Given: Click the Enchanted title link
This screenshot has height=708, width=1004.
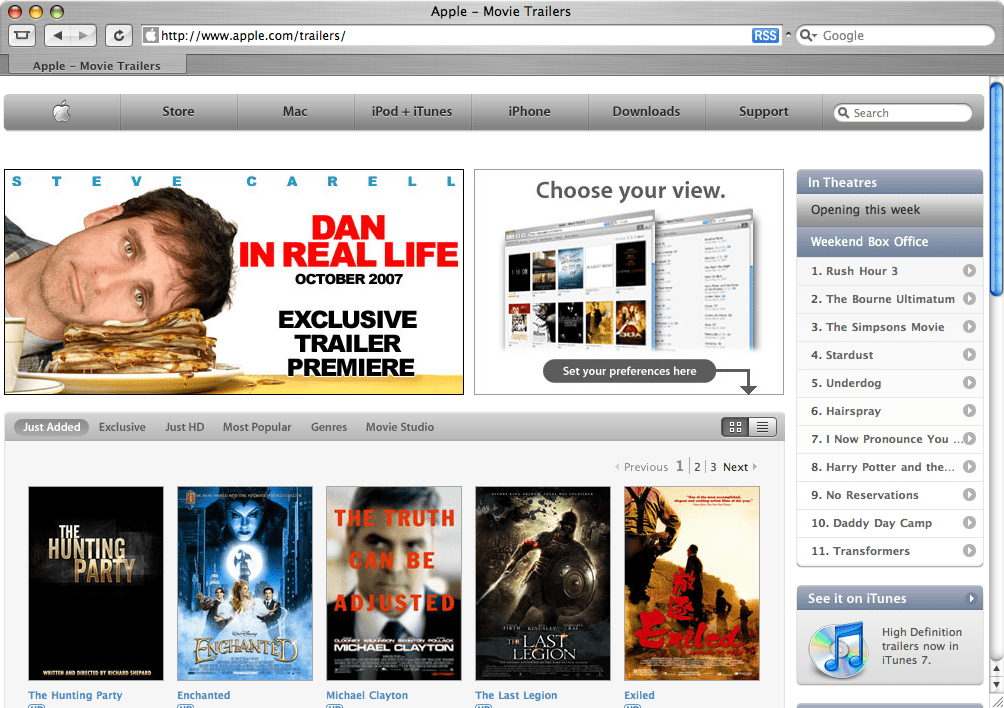Looking at the screenshot, I should pos(204,695).
